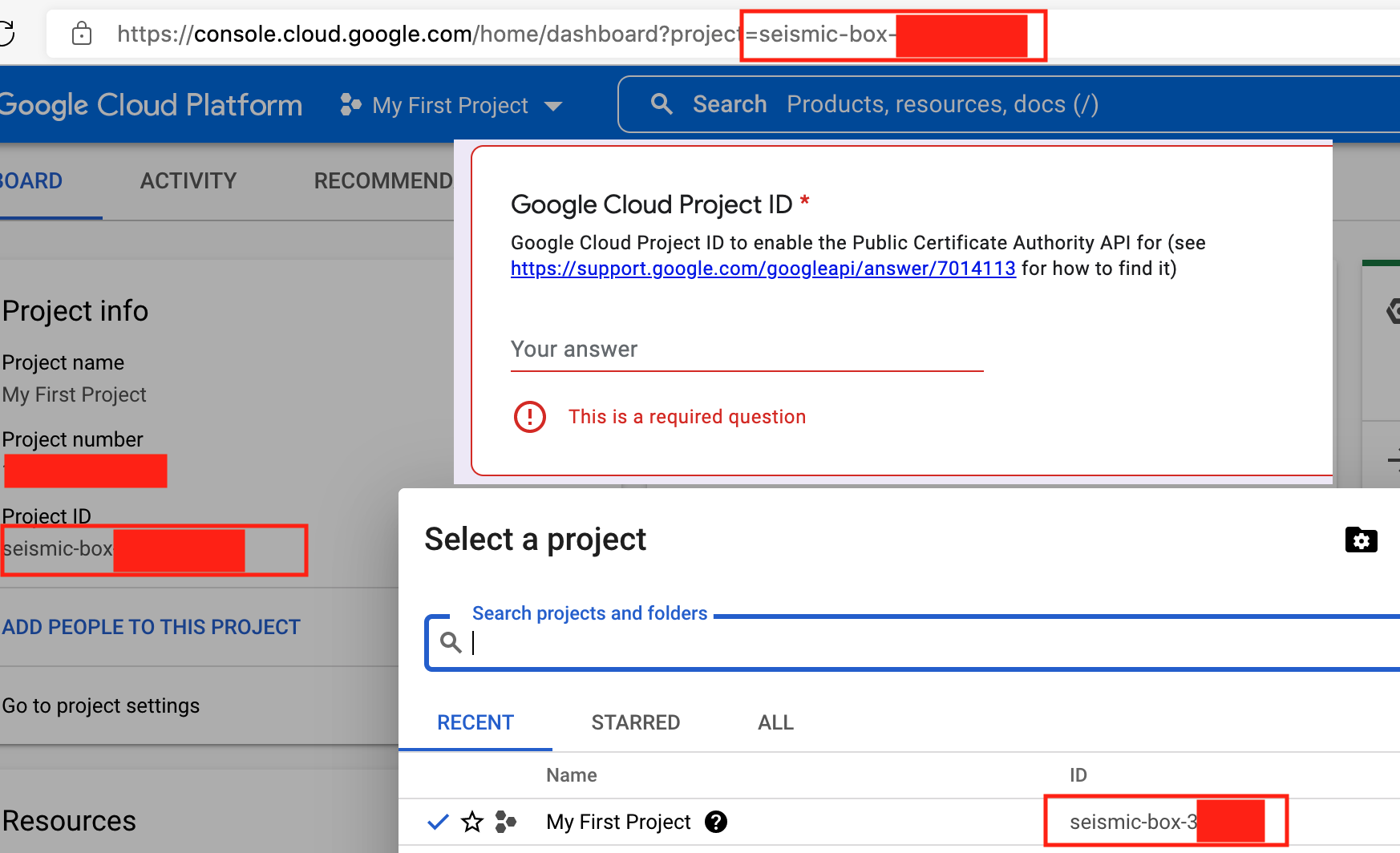The height and width of the screenshot is (853, 1400).
Task: Click the ID column header
Action: (1078, 775)
